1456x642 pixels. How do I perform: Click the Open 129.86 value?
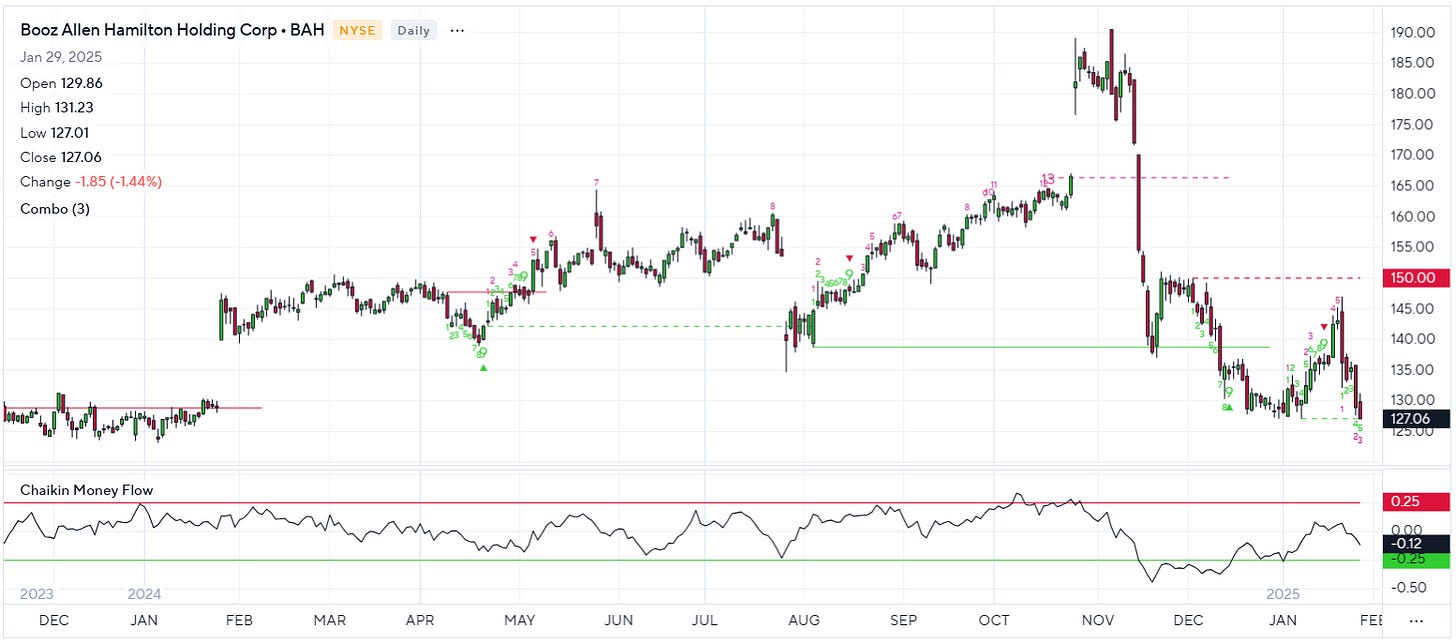click(x=61, y=83)
